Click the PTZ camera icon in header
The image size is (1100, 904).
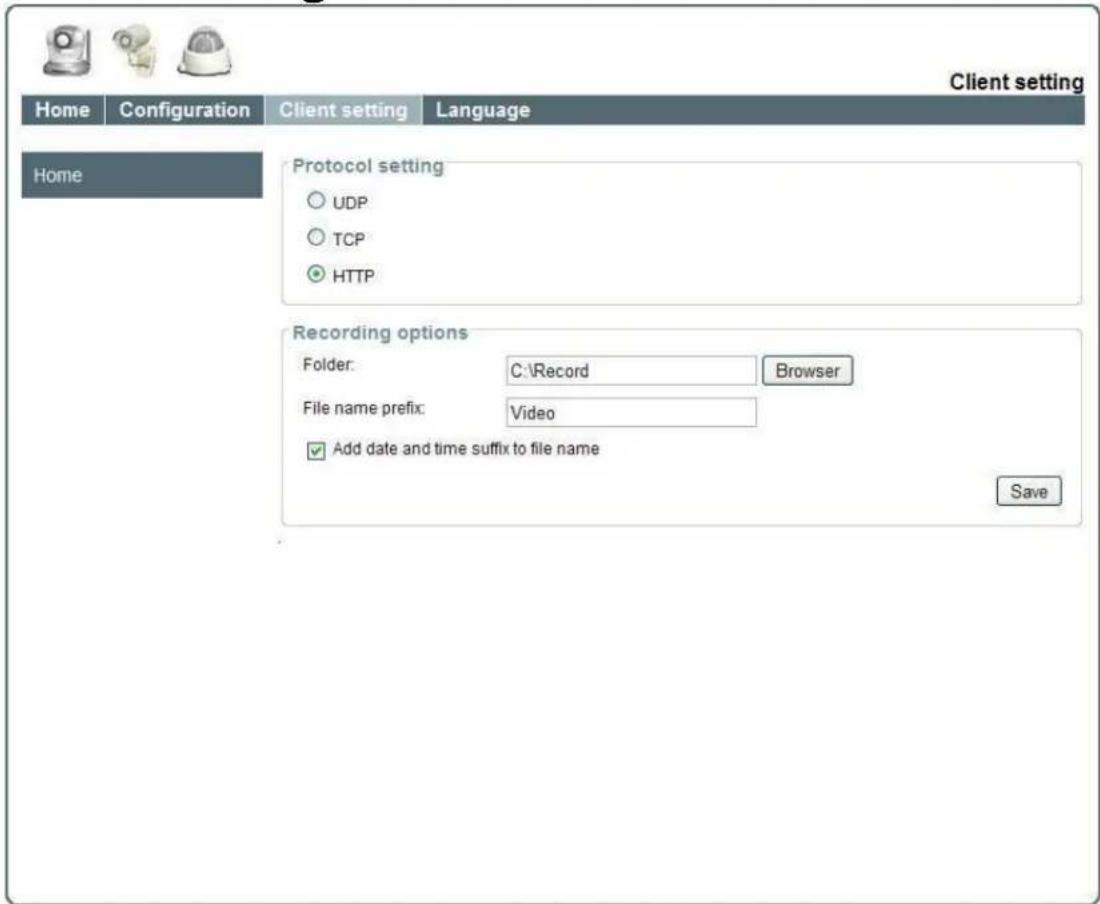(67, 50)
